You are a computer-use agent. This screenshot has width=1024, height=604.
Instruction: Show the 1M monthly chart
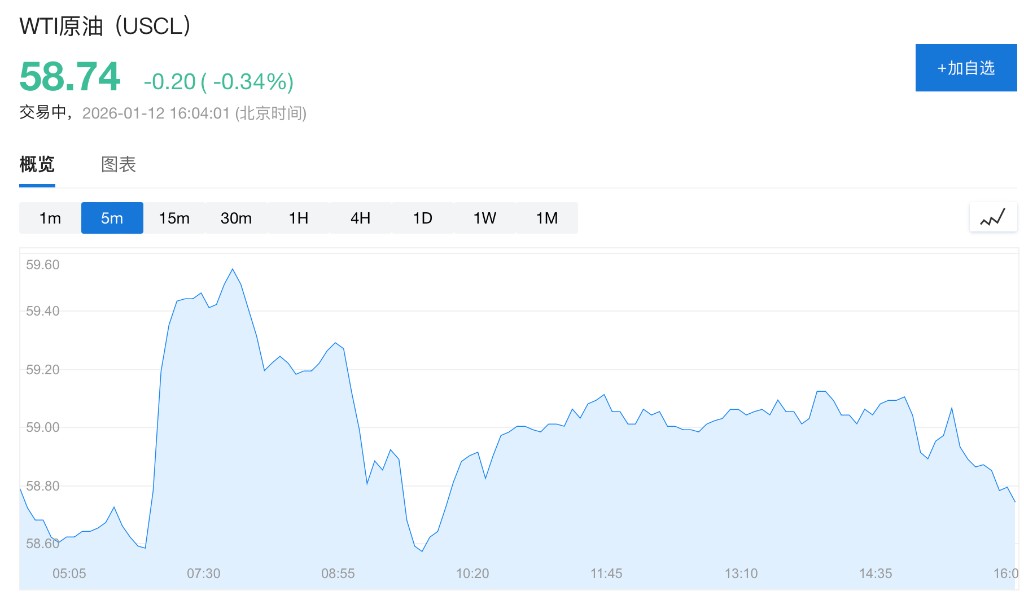click(x=546, y=218)
